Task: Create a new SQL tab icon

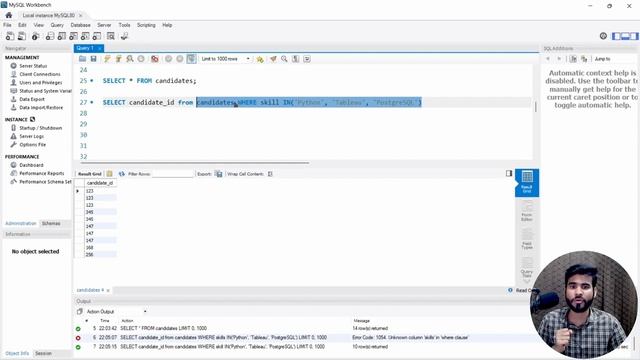Action: tap(10, 36)
